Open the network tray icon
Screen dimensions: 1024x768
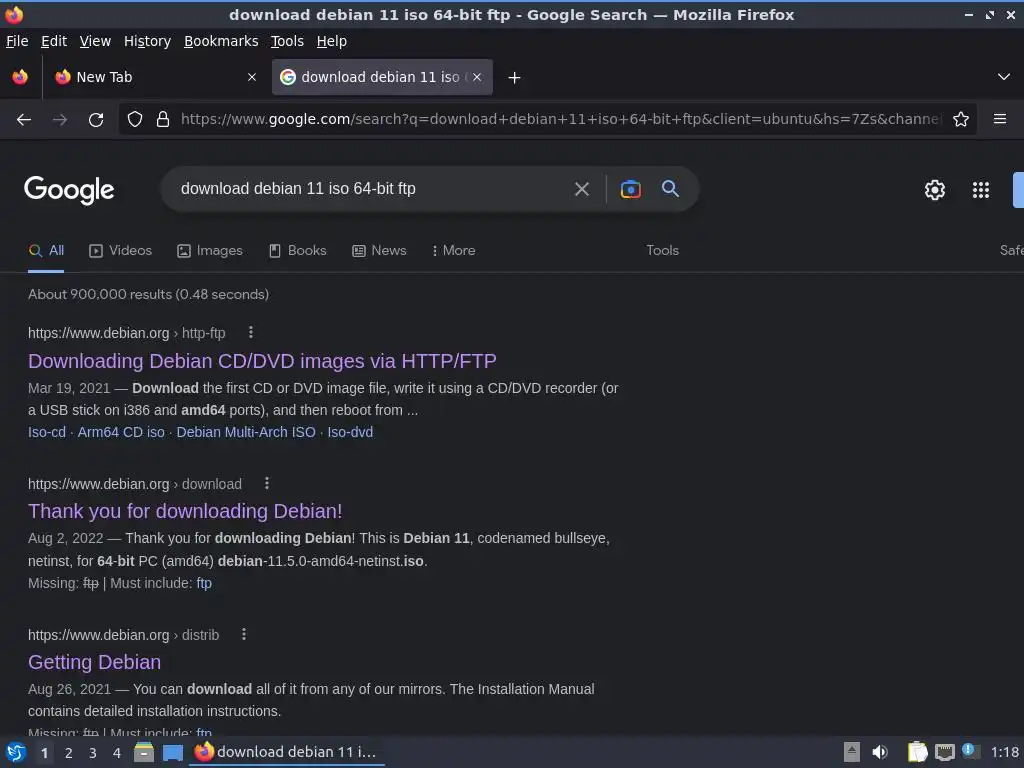click(944, 752)
